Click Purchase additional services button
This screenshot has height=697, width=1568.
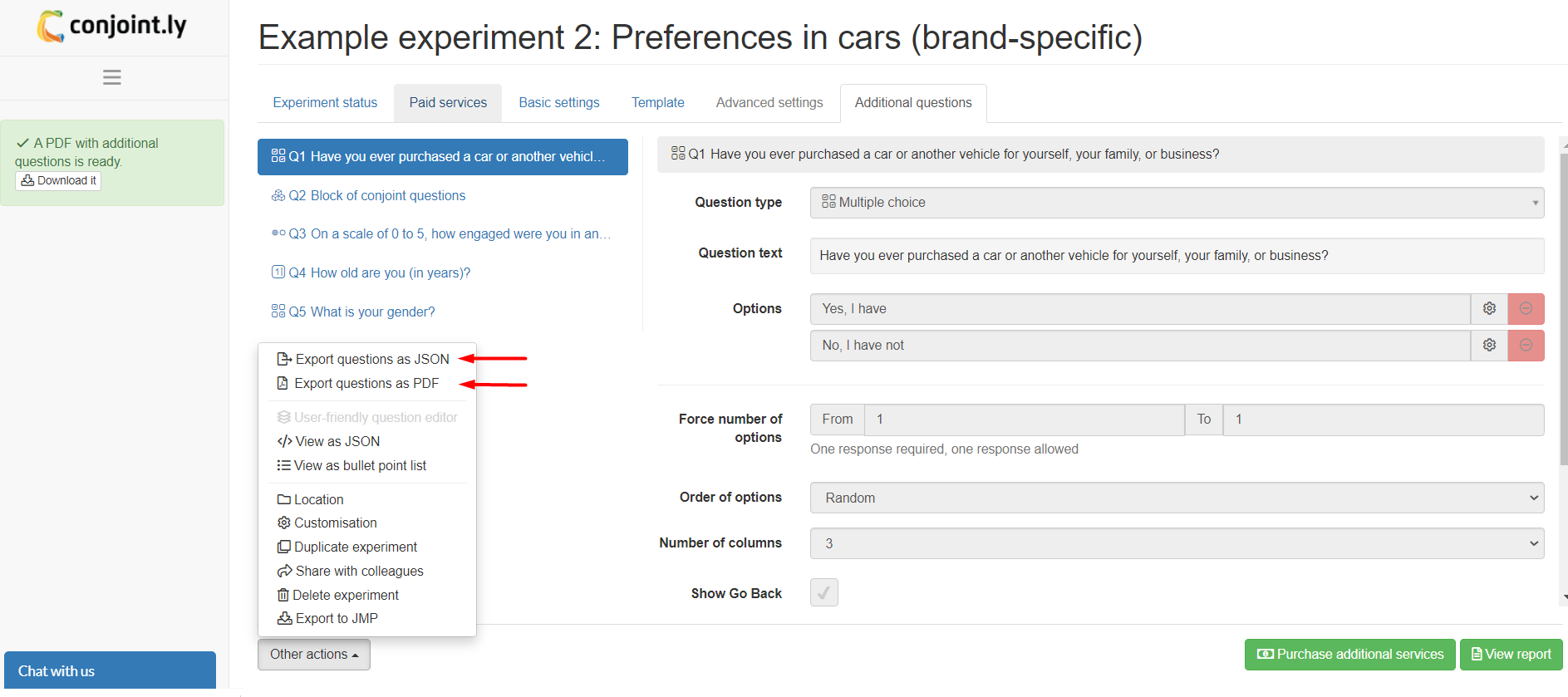(x=1349, y=655)
